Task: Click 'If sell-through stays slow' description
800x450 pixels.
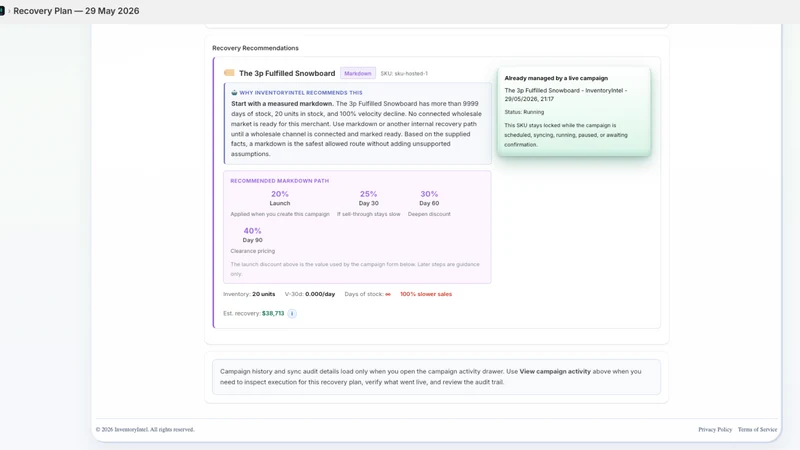Action: coord(368,214)
